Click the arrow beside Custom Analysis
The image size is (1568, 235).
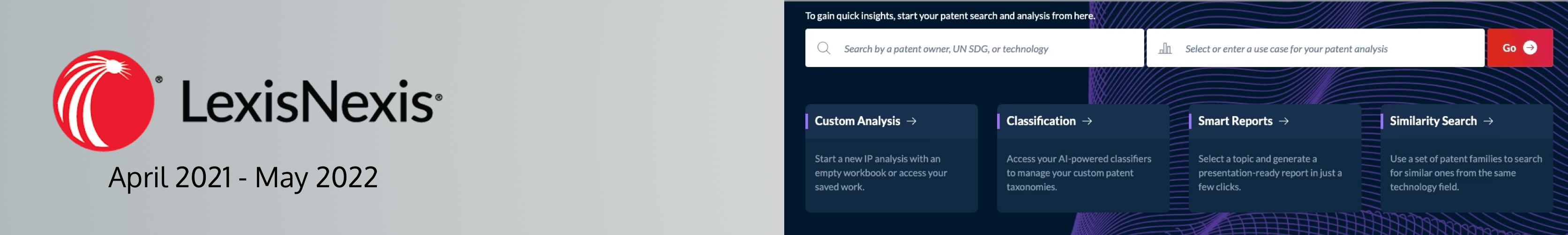pos(911,121)
